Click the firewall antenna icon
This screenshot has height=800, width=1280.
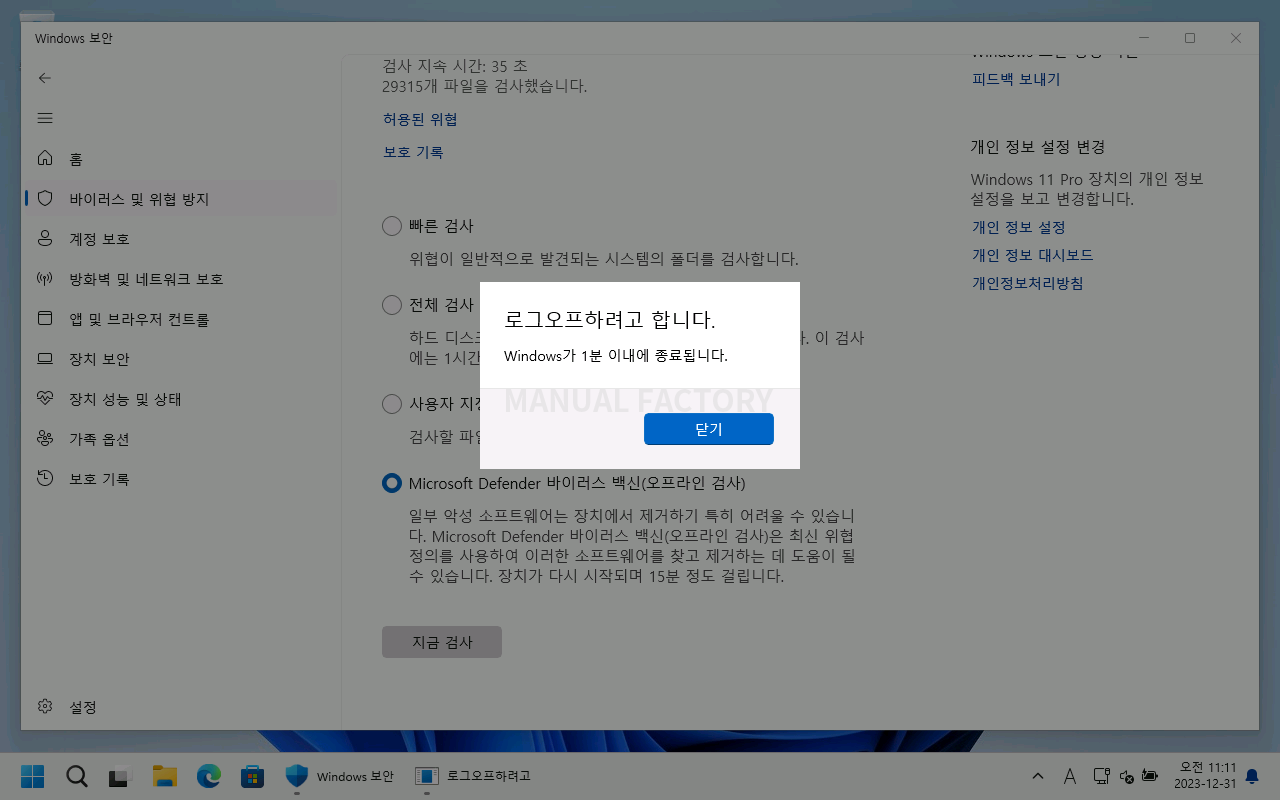click(44, 279)
